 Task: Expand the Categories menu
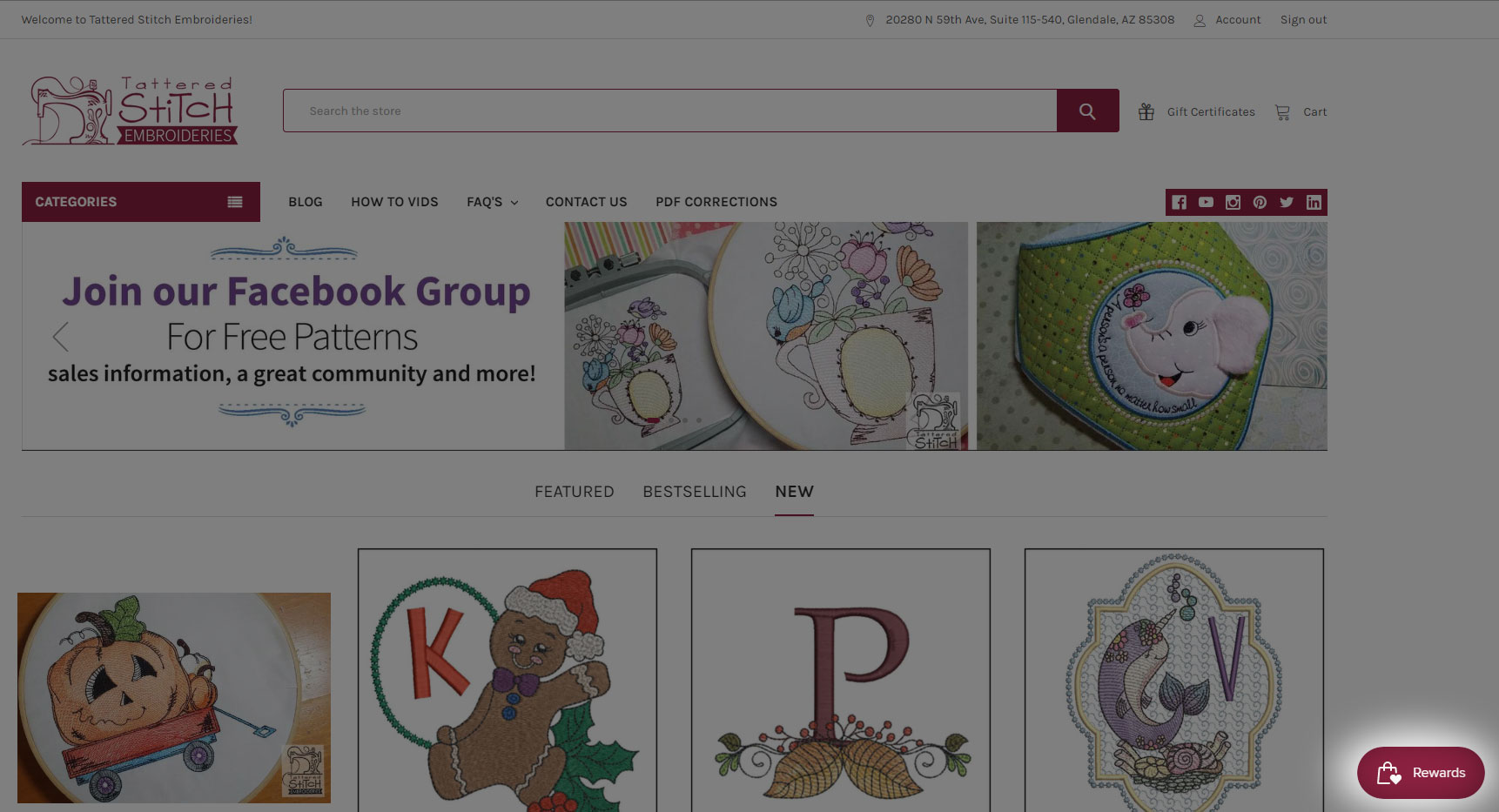pyautogui.click(x=141, y=202)
